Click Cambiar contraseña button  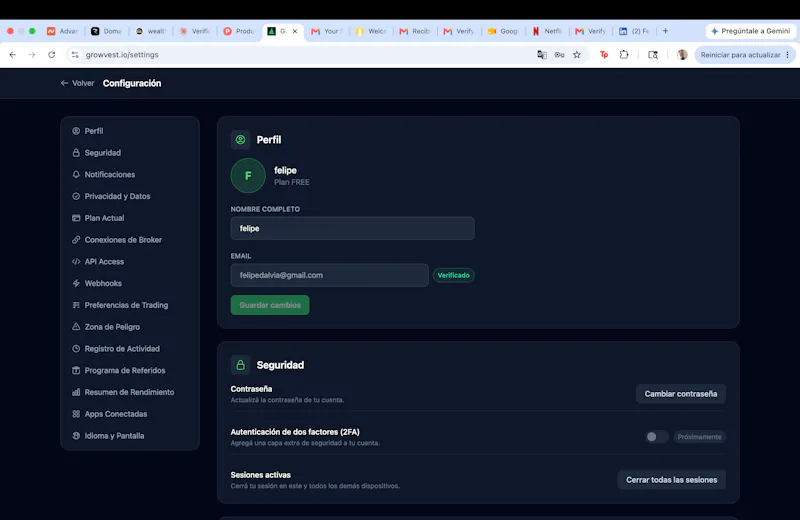coord(681,394)
